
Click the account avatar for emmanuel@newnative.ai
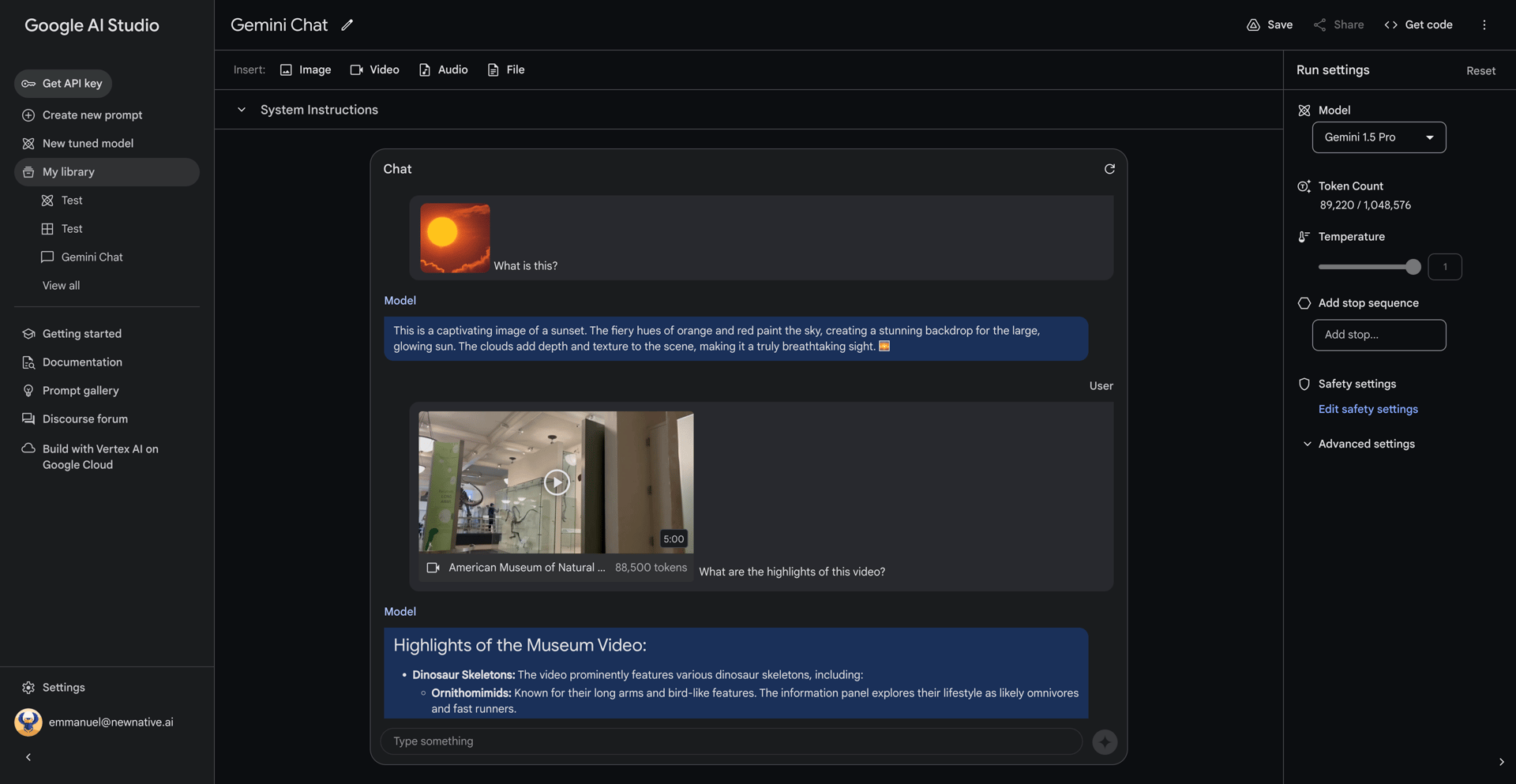coord(28,722)
